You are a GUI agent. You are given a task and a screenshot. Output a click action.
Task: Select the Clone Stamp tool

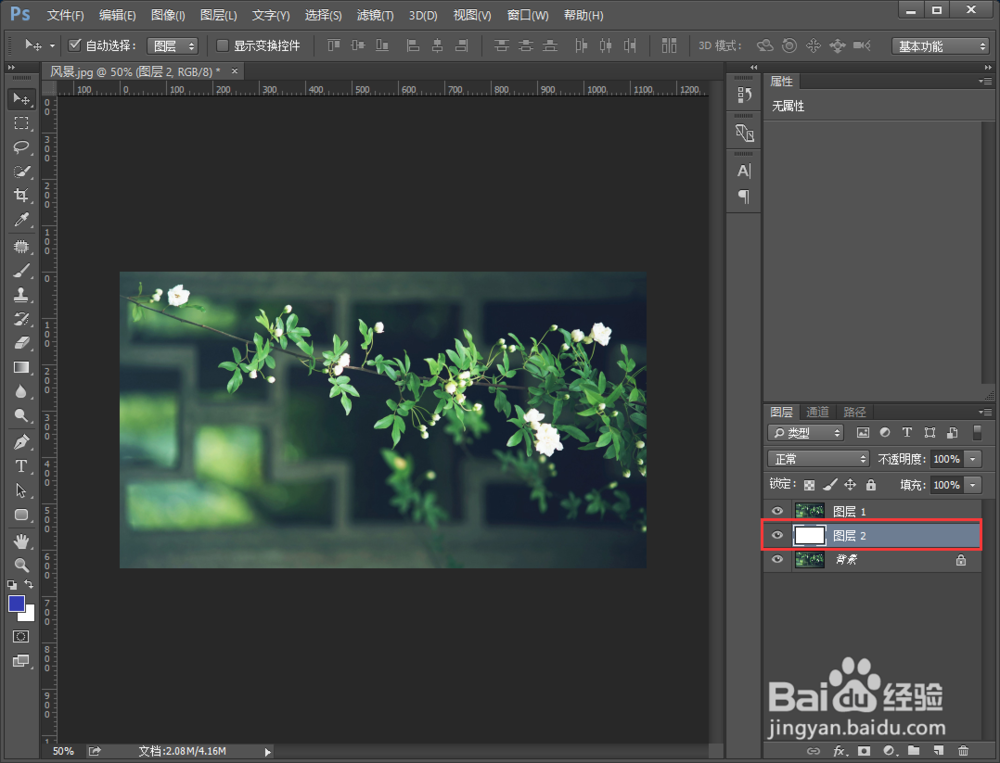pyautogui.click(x=21, y=295)
